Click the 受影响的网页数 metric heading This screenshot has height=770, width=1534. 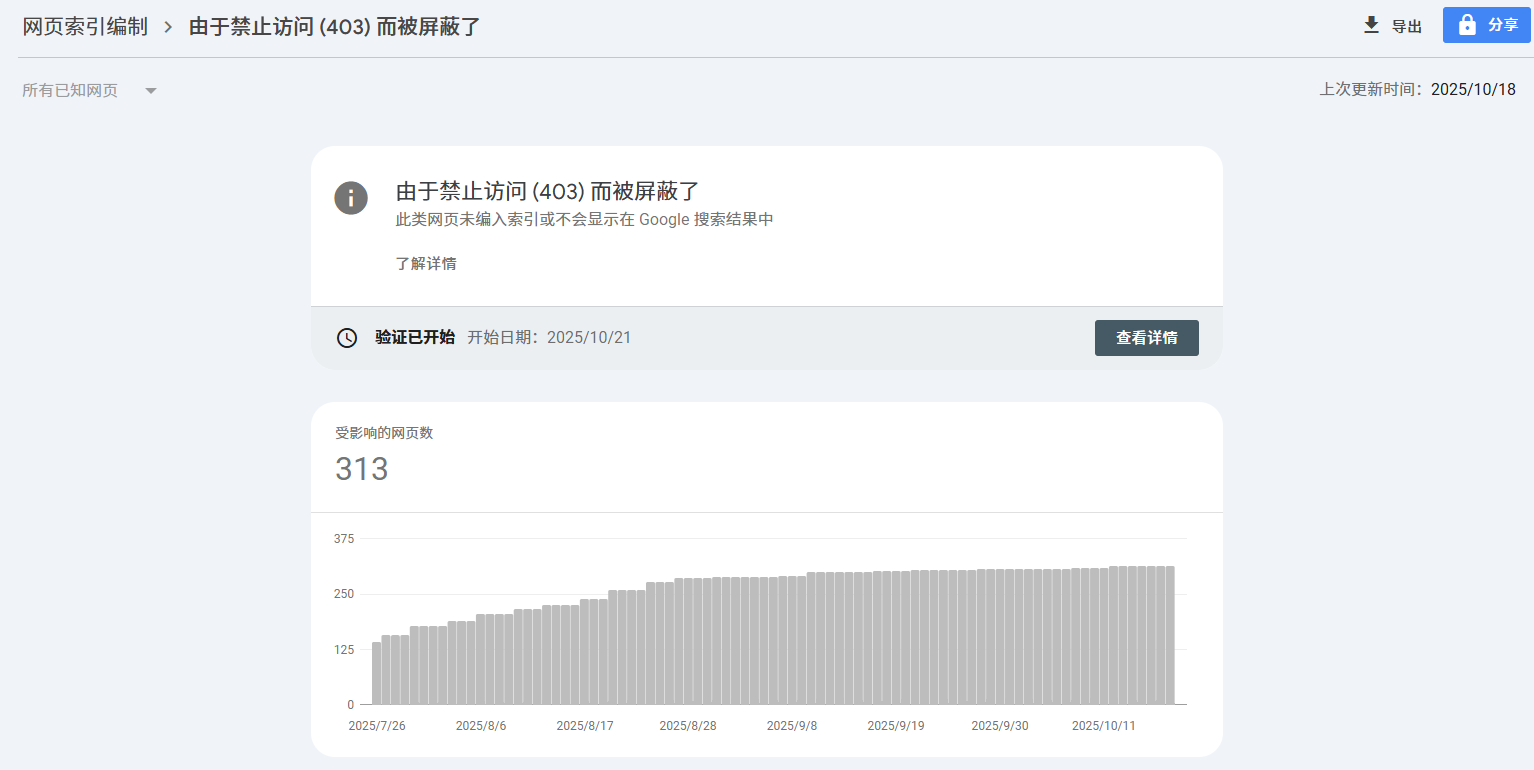coord(384,433)
